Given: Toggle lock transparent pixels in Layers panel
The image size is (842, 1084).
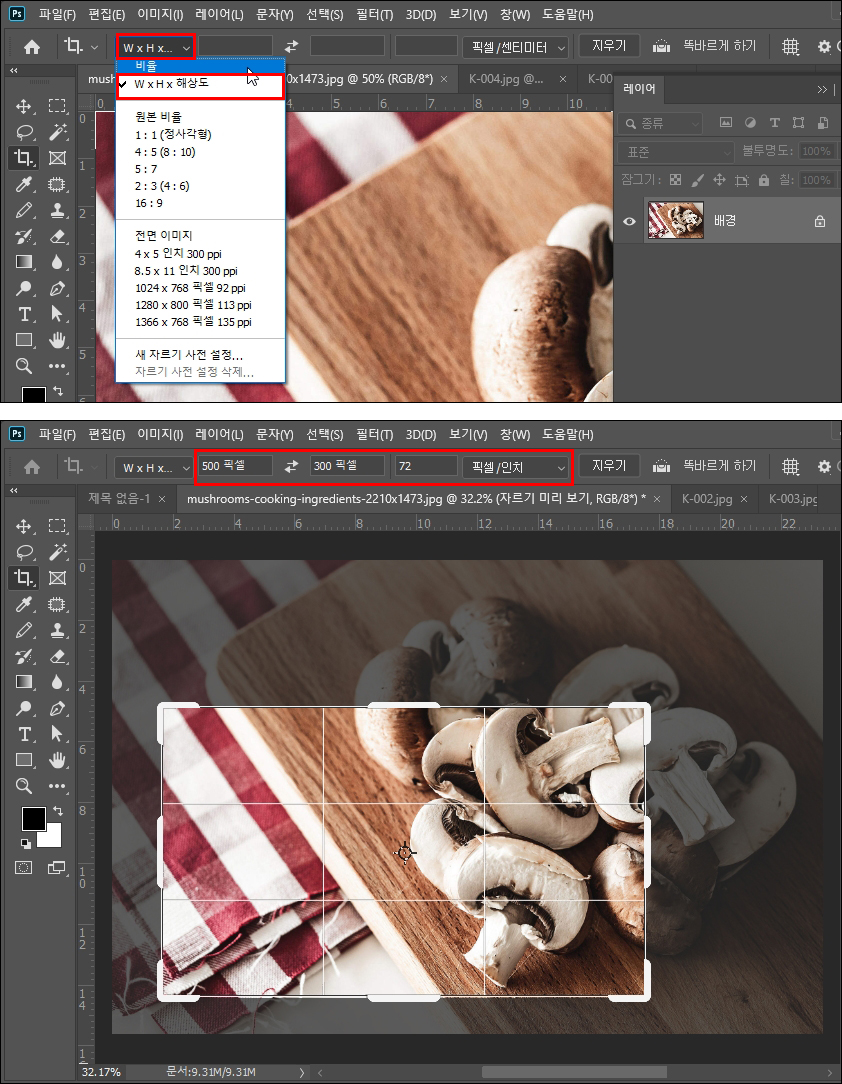Looking at the screenshot, I should (675, 180).
